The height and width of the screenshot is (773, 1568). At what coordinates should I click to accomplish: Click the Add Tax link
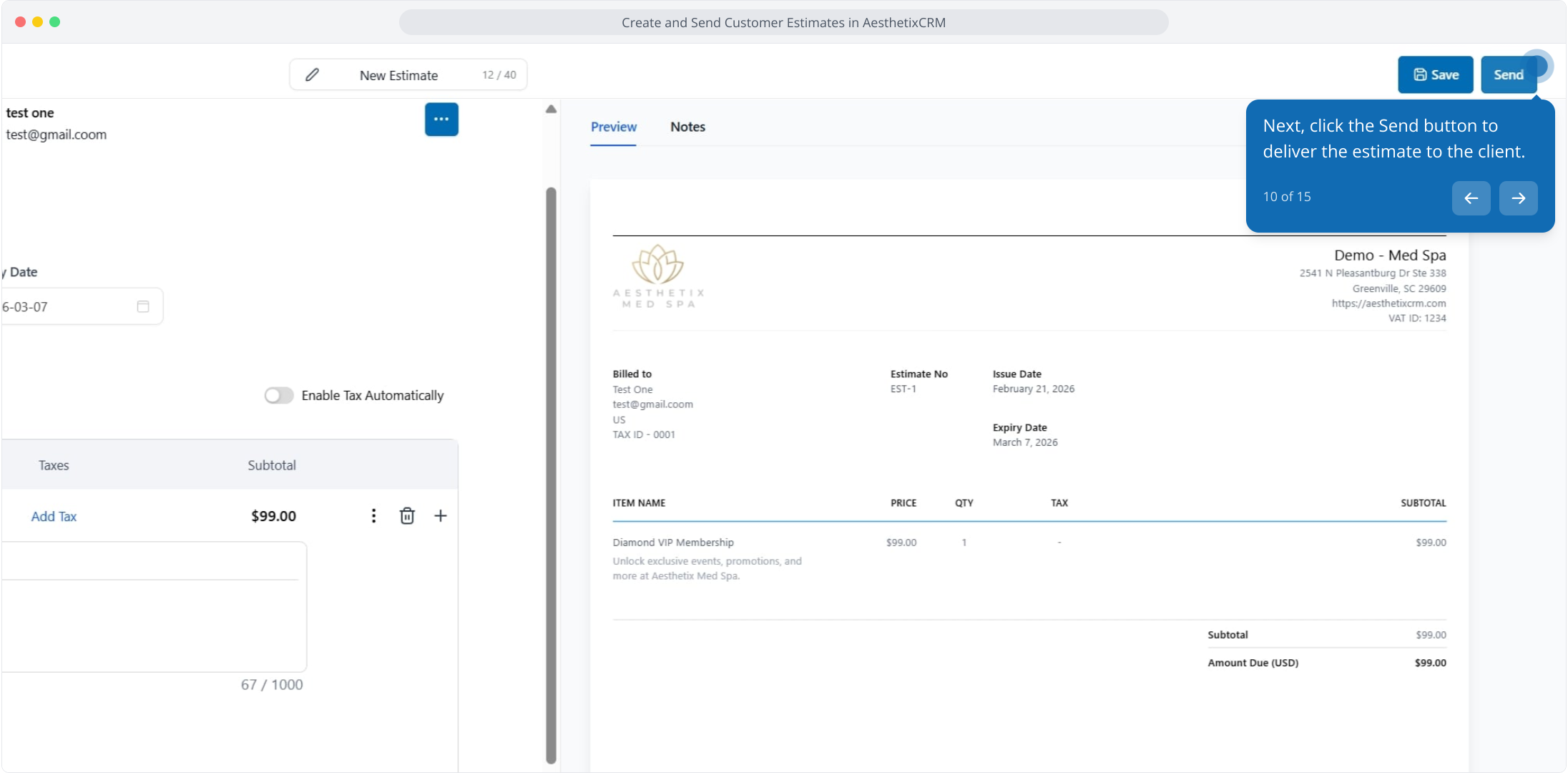click(x=54, y=516)
